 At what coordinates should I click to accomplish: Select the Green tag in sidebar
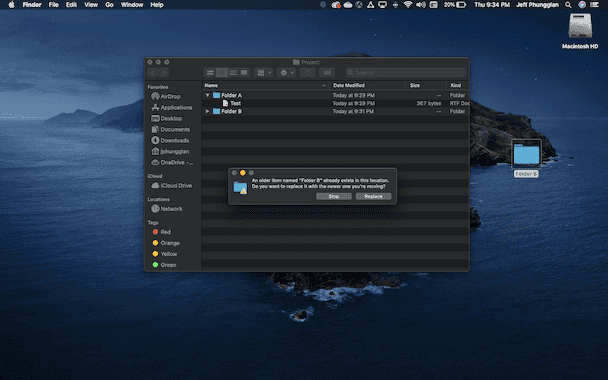pyautogui.click(x=164, y=265)
